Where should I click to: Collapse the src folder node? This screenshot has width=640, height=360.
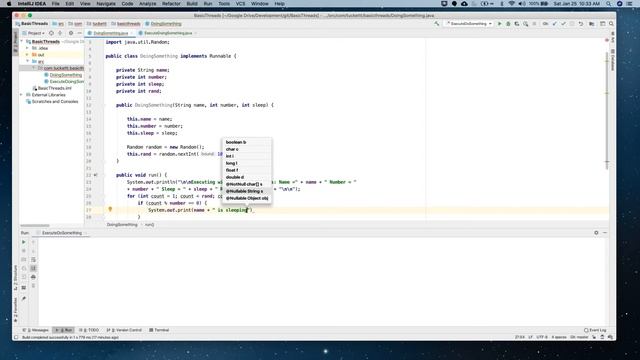coord(27,61)
